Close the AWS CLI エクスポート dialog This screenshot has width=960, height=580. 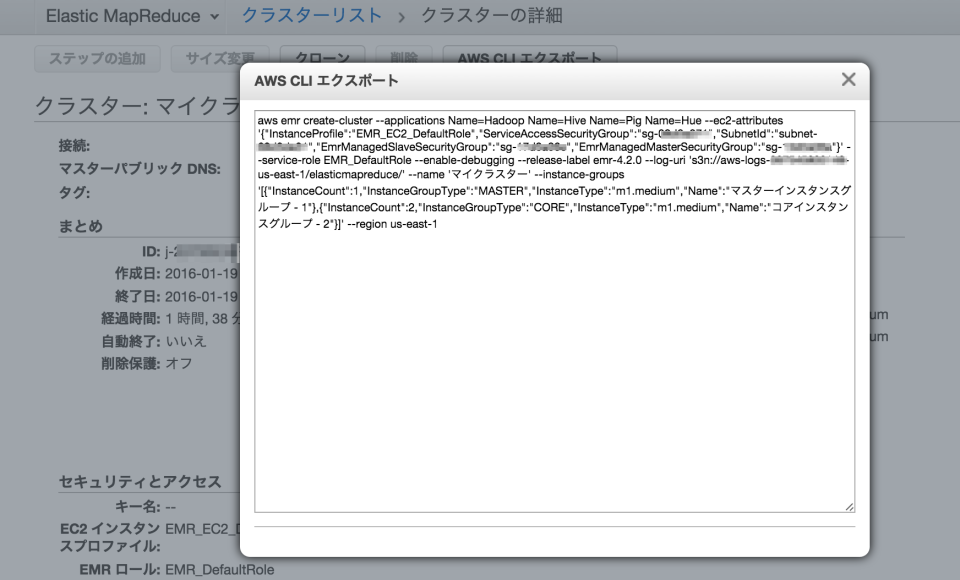coord(848,80)
